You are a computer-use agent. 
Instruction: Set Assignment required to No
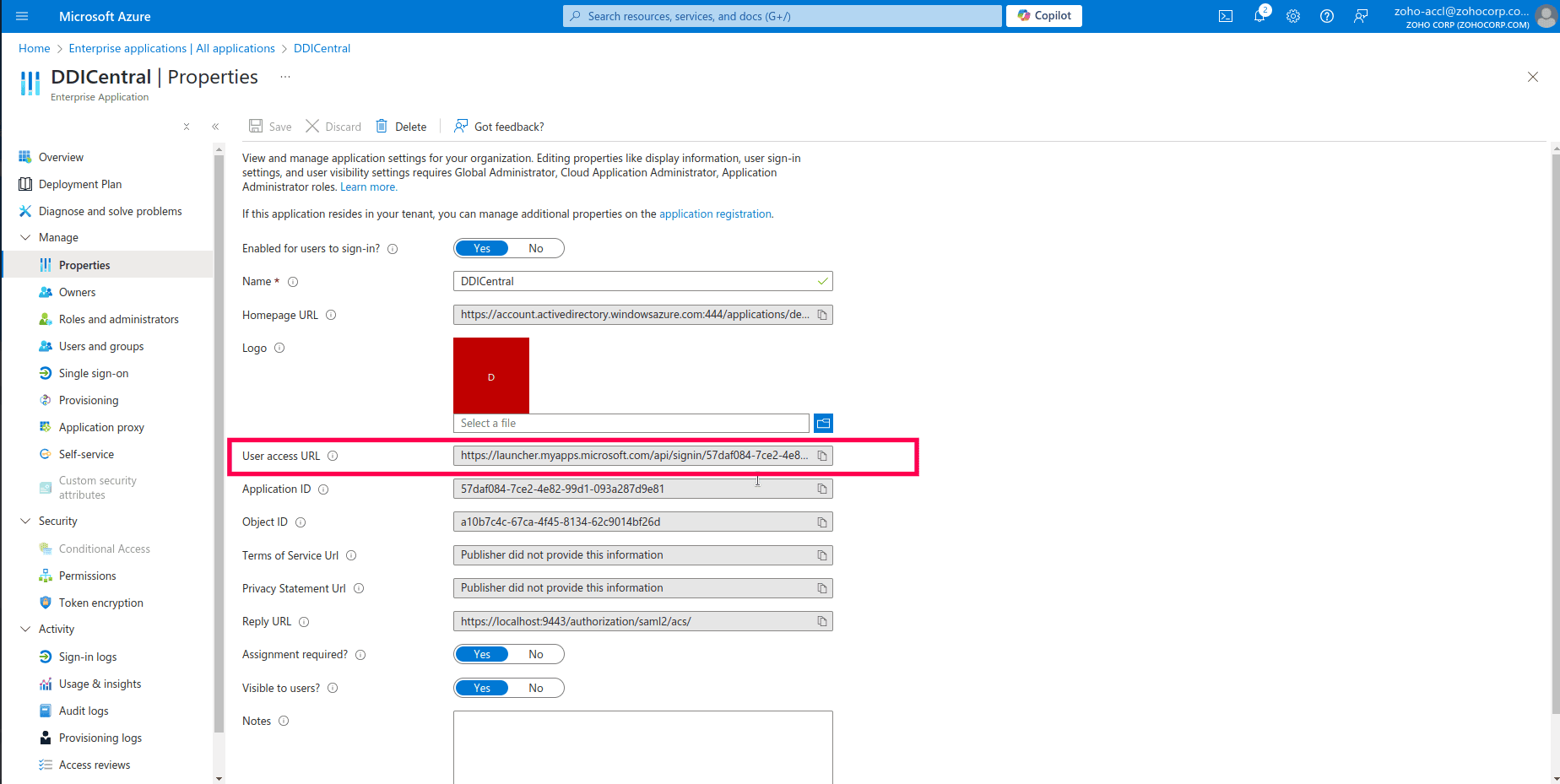(x=536, y=654)
